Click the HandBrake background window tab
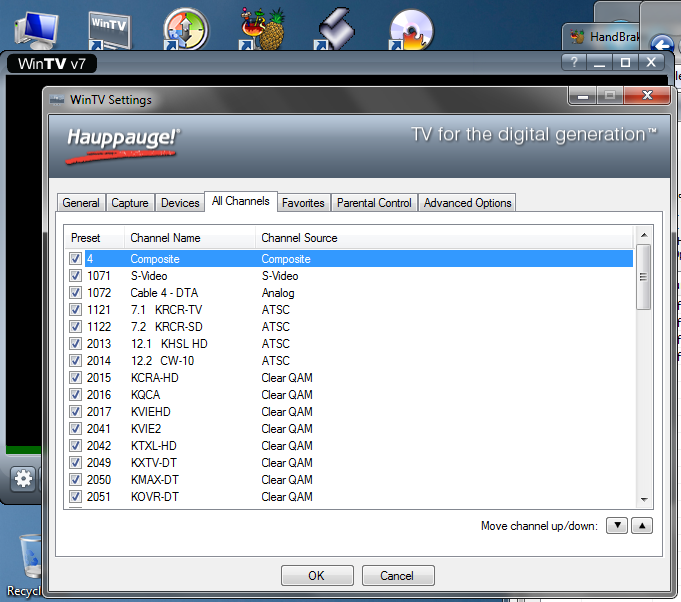The image size is (681, 602). coord(603,37)
